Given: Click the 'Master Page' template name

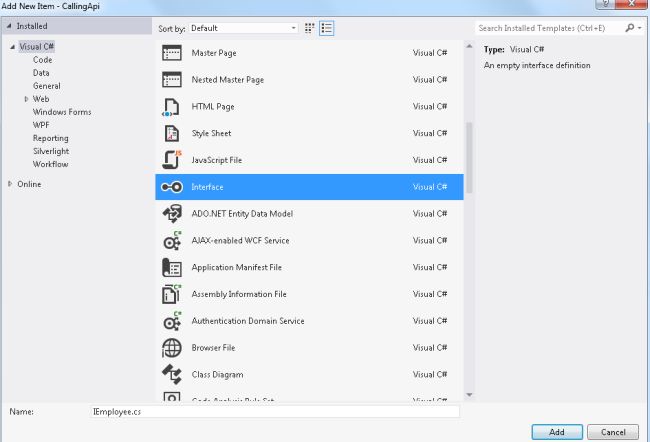Looking at the screenshot, I should pyautogui.click(x=214, y=53).
